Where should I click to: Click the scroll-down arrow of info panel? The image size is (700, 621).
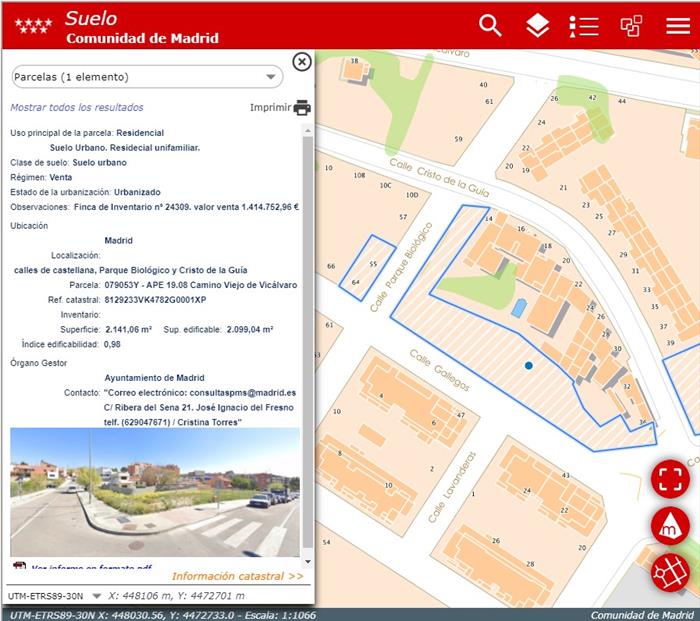point(307,563)
